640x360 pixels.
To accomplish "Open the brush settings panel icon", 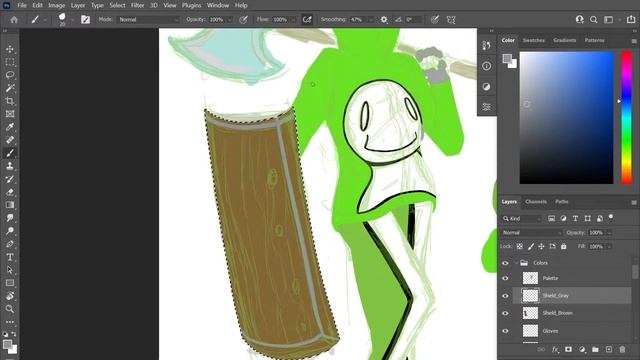I will tap(85, 20).
